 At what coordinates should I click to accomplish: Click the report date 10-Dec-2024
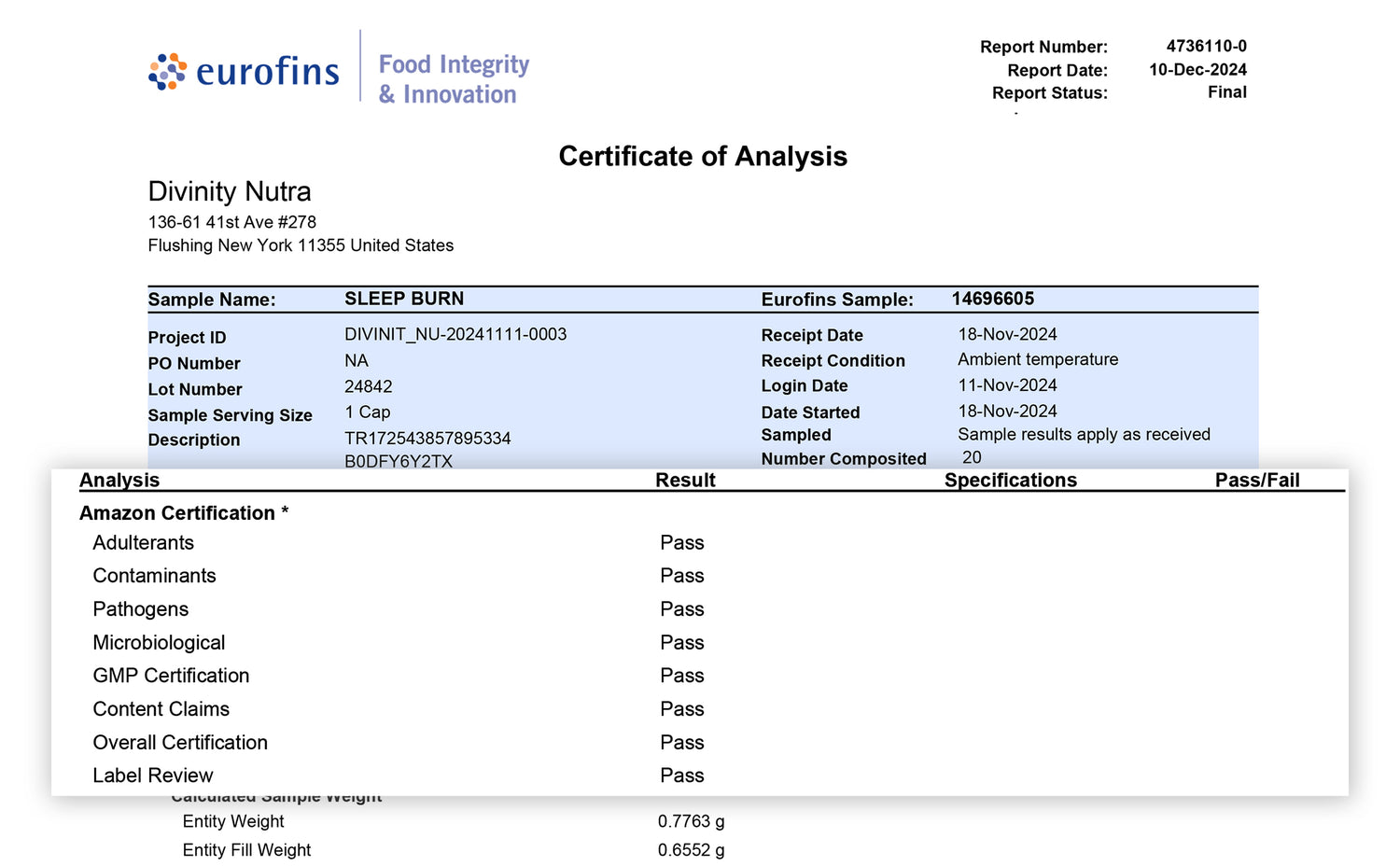click(1197, 70)
